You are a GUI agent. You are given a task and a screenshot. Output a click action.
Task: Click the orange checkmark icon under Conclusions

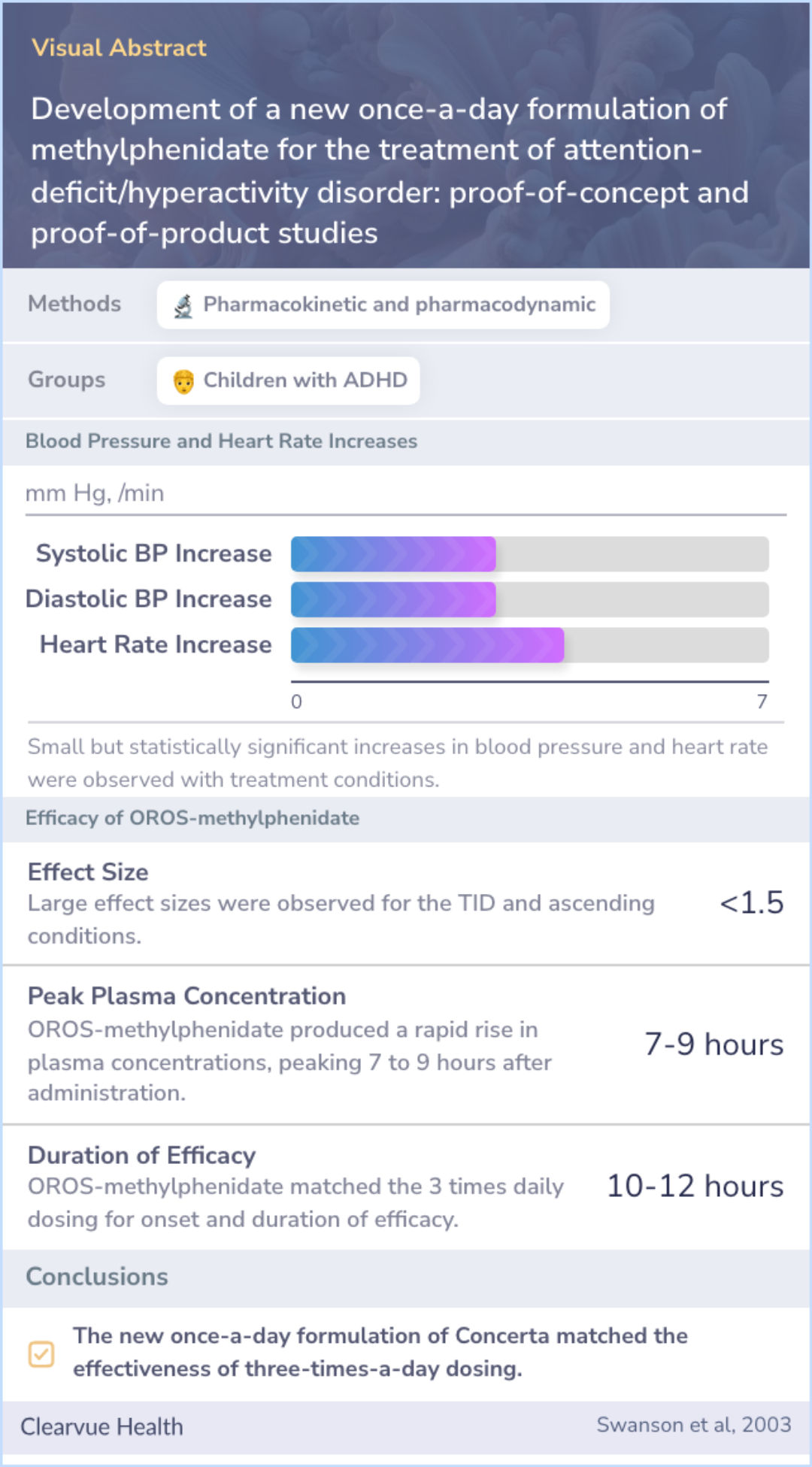(41, 1353)
